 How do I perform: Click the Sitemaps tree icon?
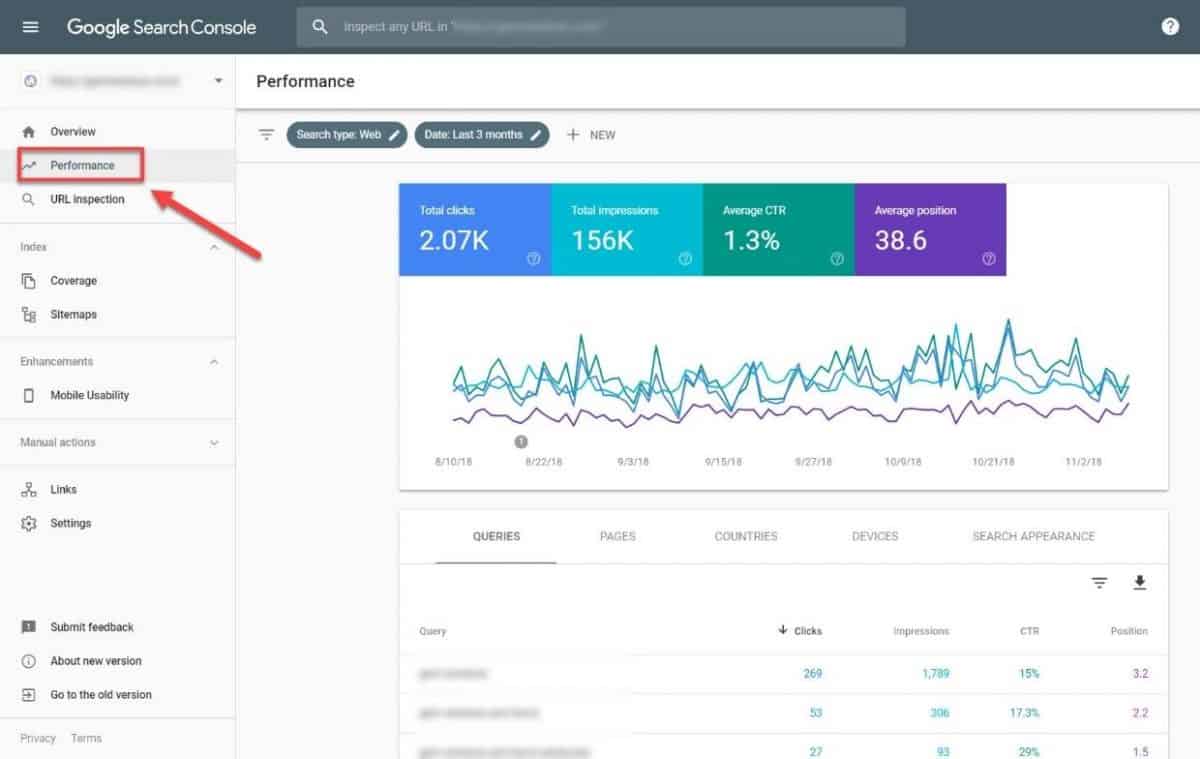(x=29, y=314)
